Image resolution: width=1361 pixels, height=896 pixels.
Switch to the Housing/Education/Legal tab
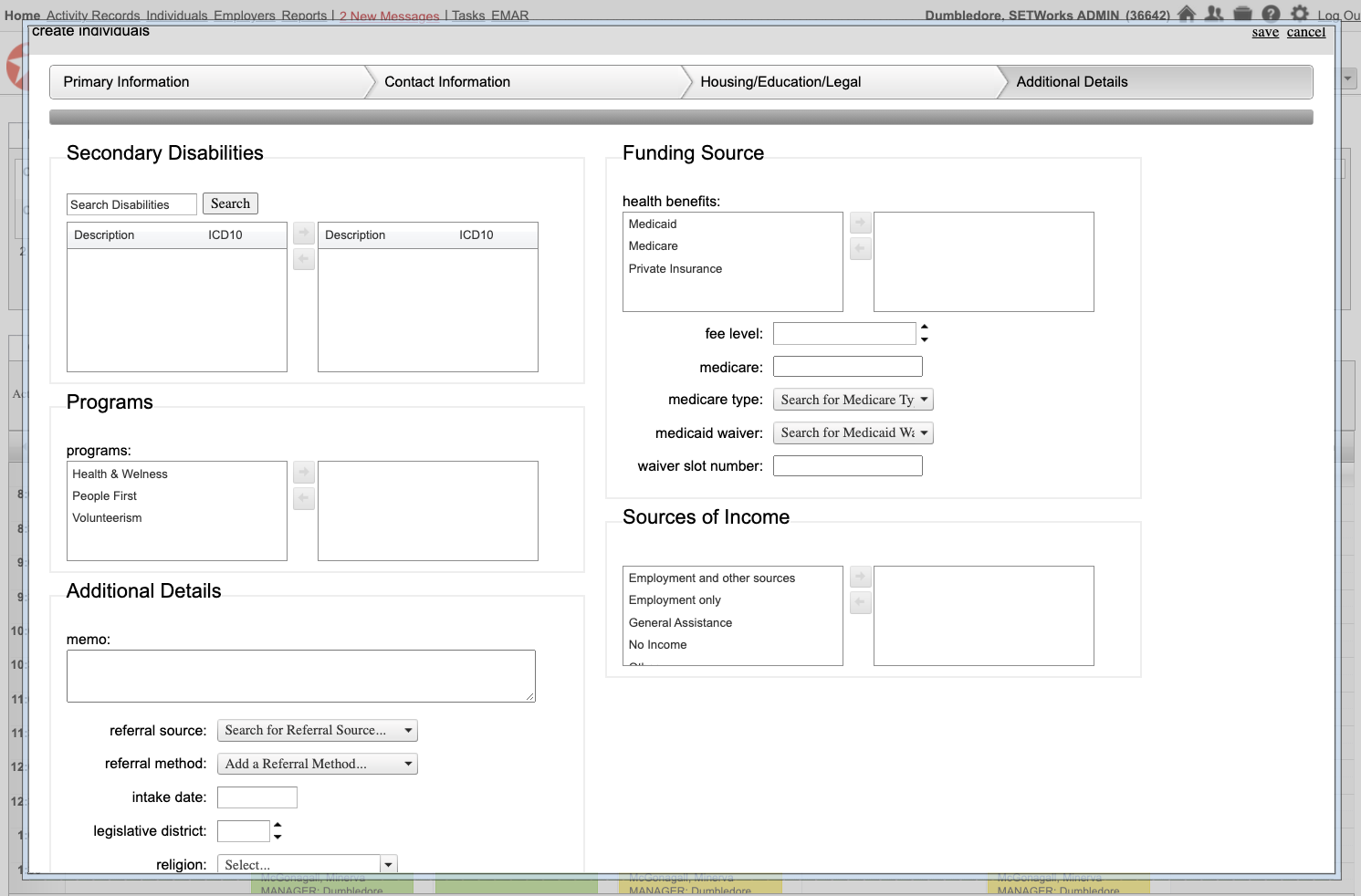[843, 82]
